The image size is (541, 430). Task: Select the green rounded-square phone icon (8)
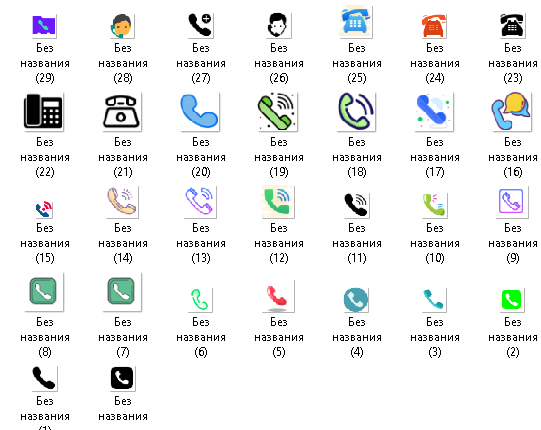(43, 292)
